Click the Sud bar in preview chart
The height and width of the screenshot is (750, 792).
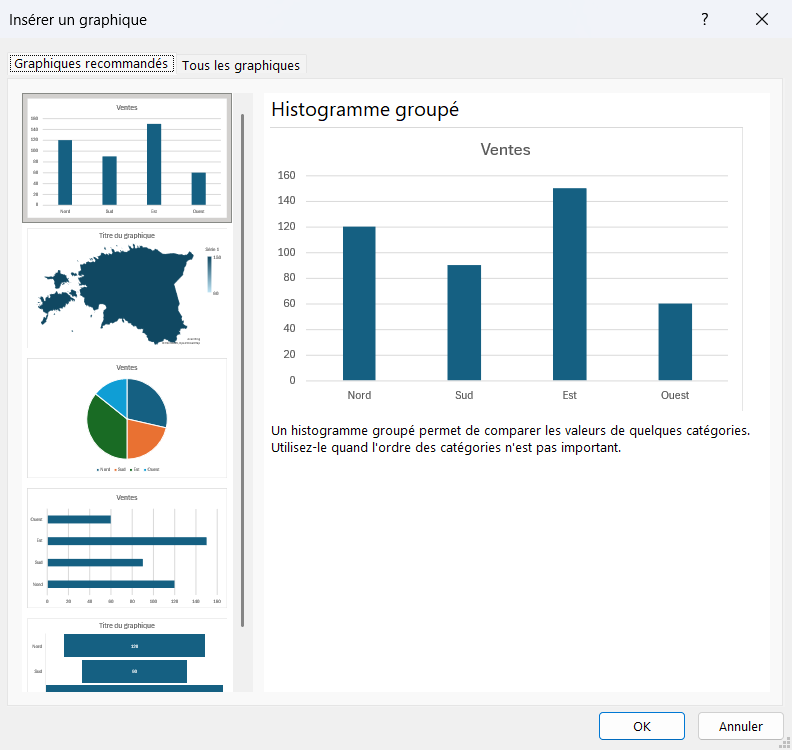coord(464,322)
